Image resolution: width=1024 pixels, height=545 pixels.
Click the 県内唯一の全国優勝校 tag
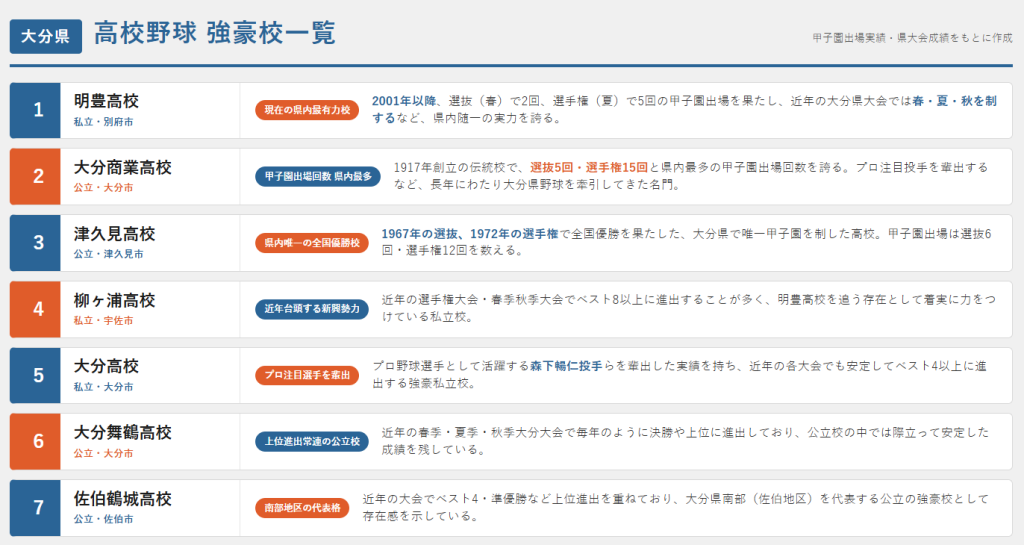(312, 243)
